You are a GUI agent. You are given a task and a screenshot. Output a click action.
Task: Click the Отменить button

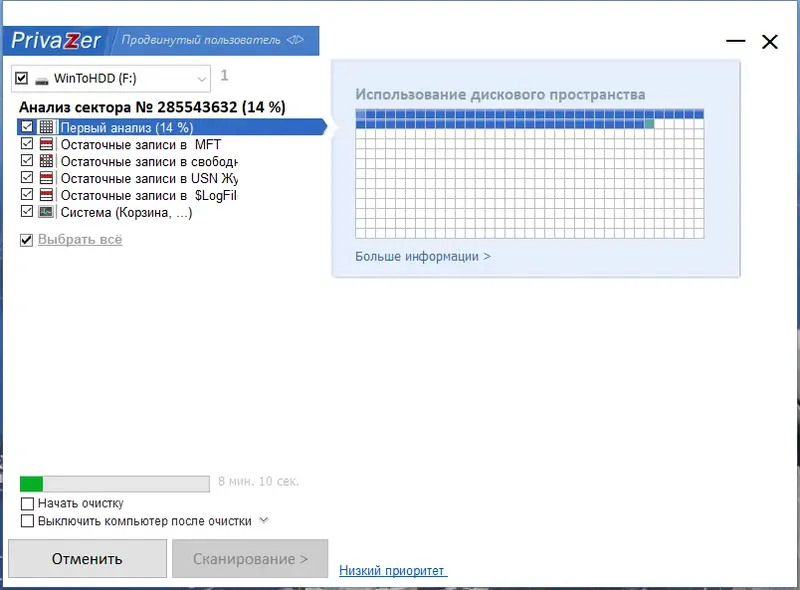click(87, 559)
